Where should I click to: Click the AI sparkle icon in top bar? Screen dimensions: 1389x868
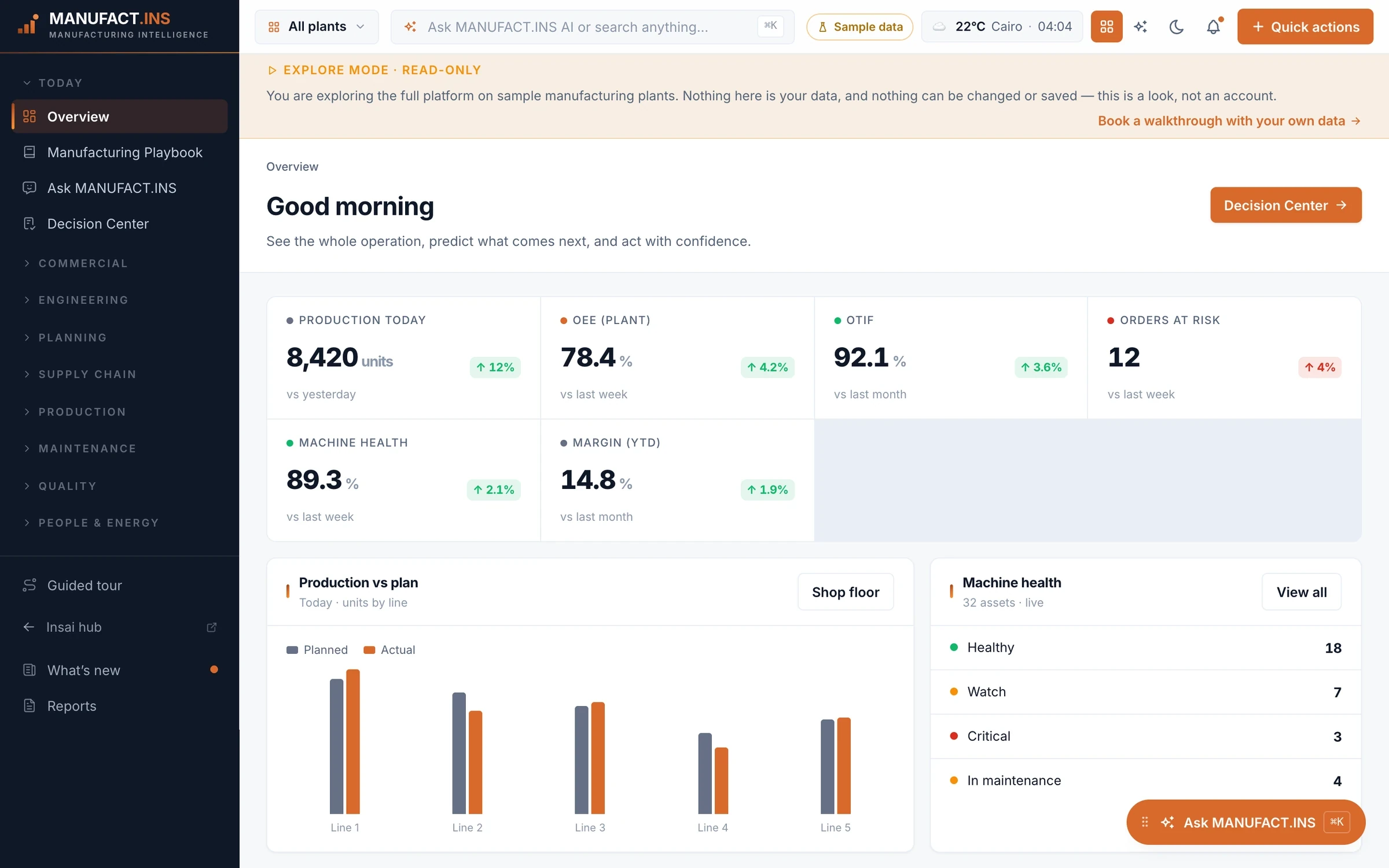click(1140, 27)
